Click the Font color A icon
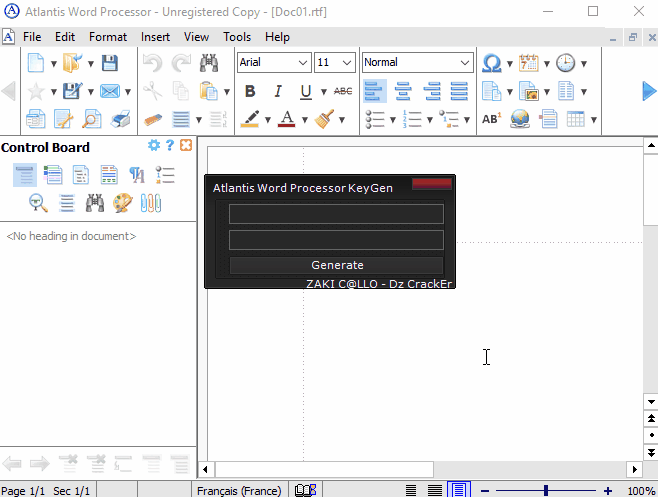This screenshot has width=658, height=497. pos(287,119)
